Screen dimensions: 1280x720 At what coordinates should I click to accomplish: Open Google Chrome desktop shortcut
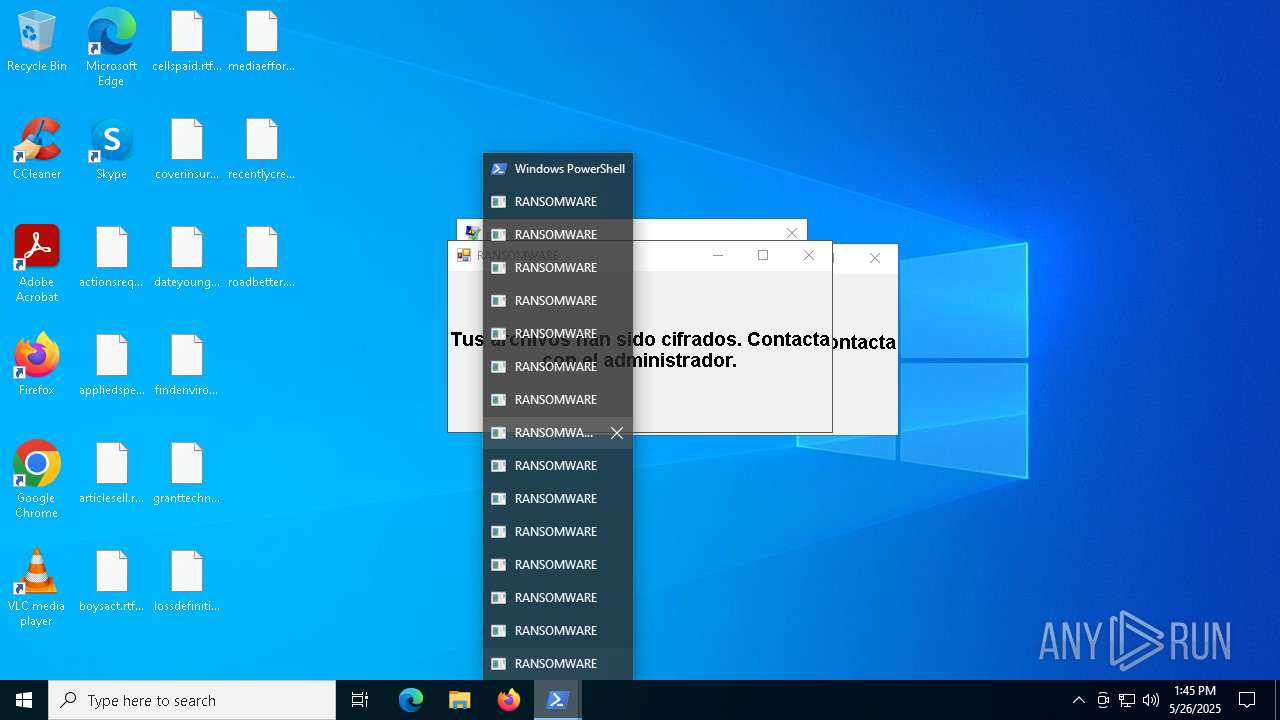click(37, 480)
